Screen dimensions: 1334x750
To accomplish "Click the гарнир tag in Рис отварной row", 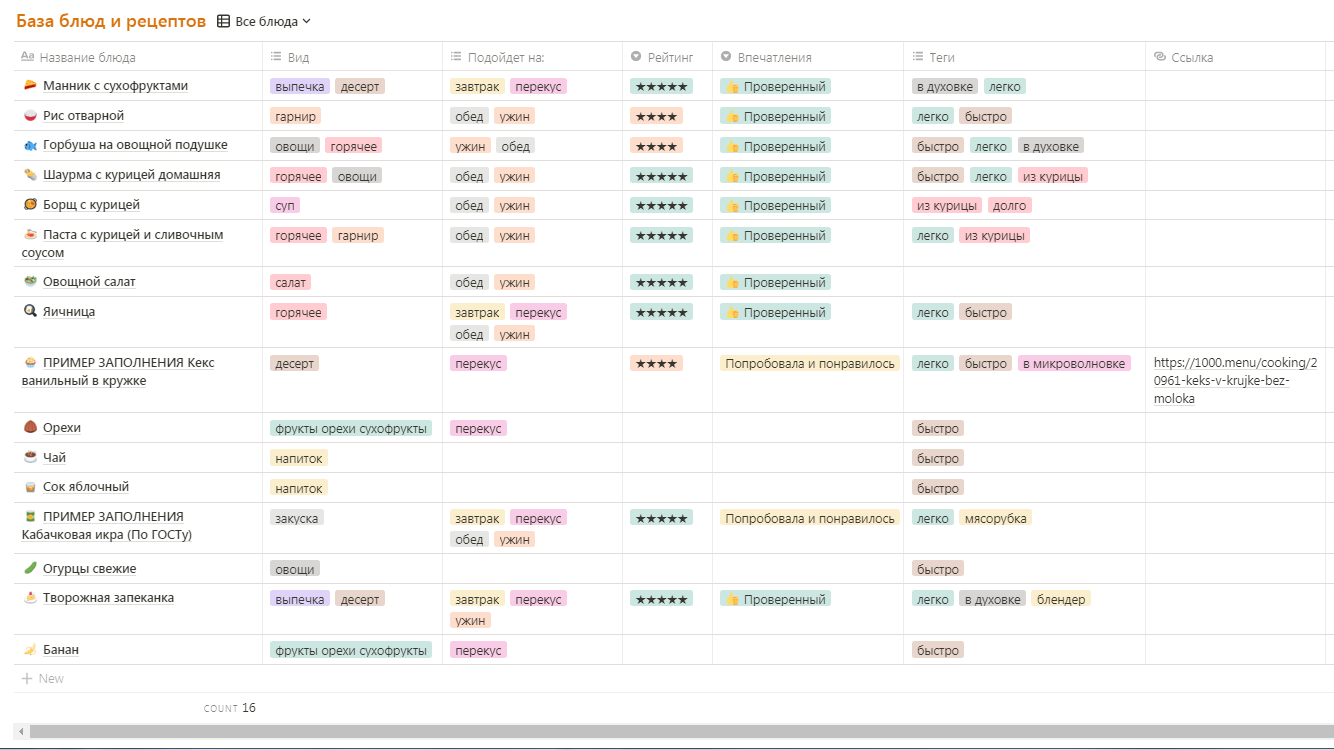I will point(295,116).
